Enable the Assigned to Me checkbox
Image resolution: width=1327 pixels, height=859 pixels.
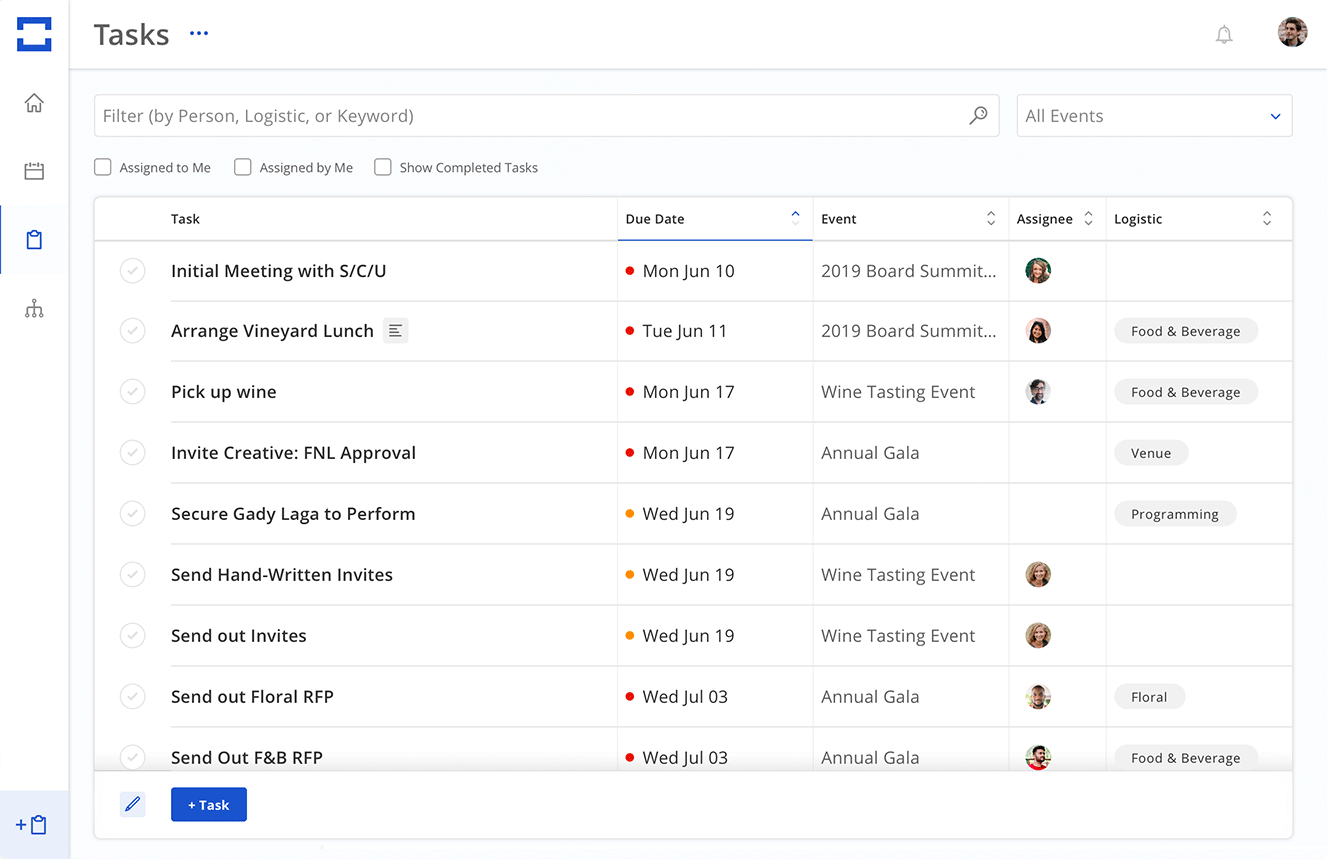pyautogui.click(x=102, y=167)
